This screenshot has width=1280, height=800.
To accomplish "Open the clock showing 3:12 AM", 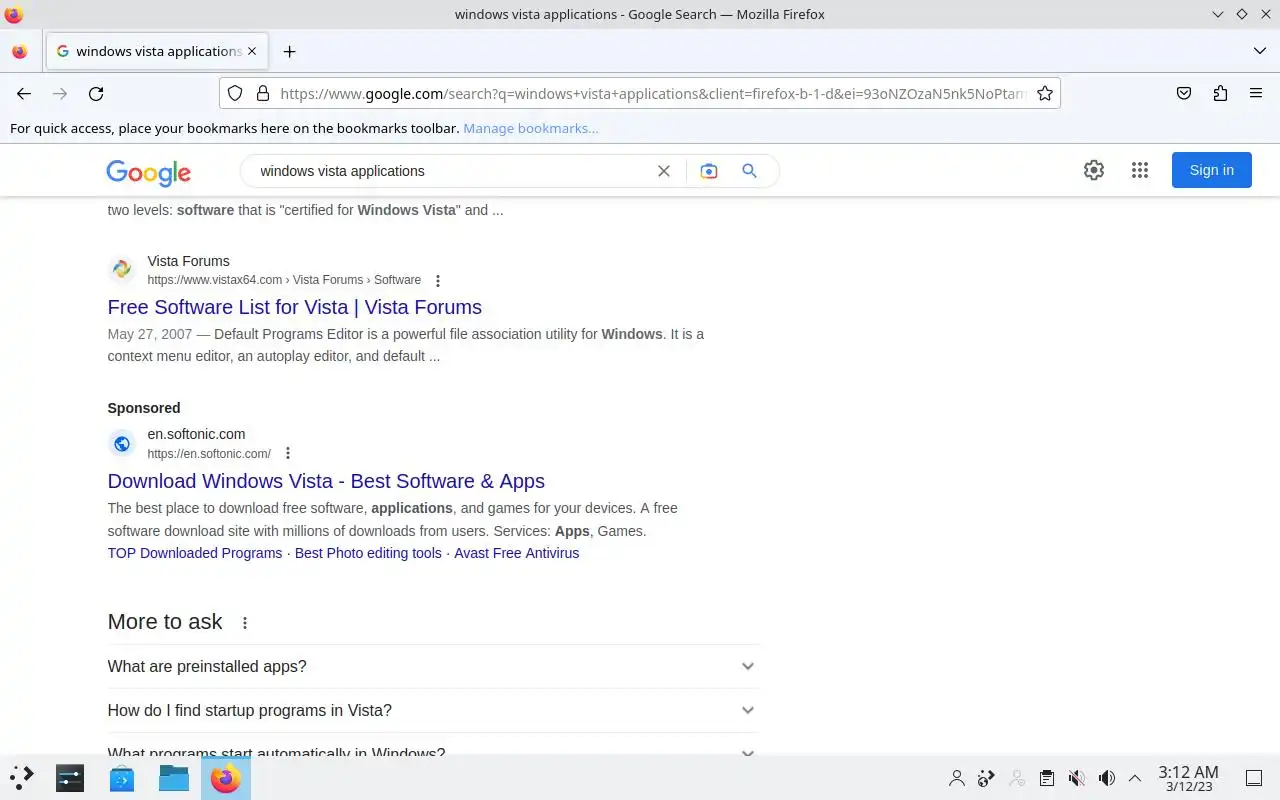I will (1188, 778).
